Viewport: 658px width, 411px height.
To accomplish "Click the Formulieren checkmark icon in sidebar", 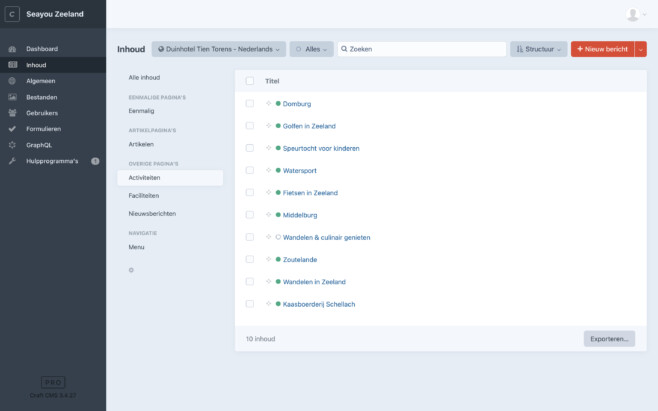I will 12,129.
